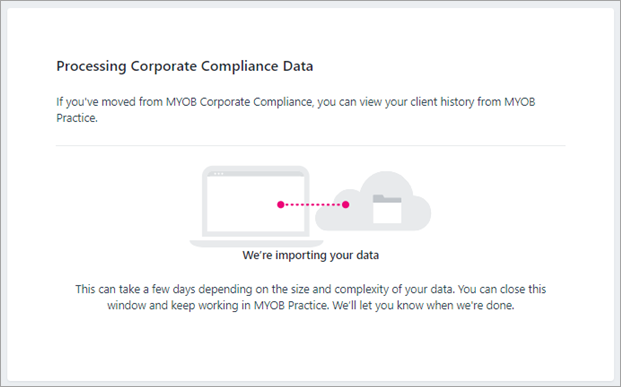Click the grey cloud storage icon
This screenshot has width=621, height=387.
(373, 201)
